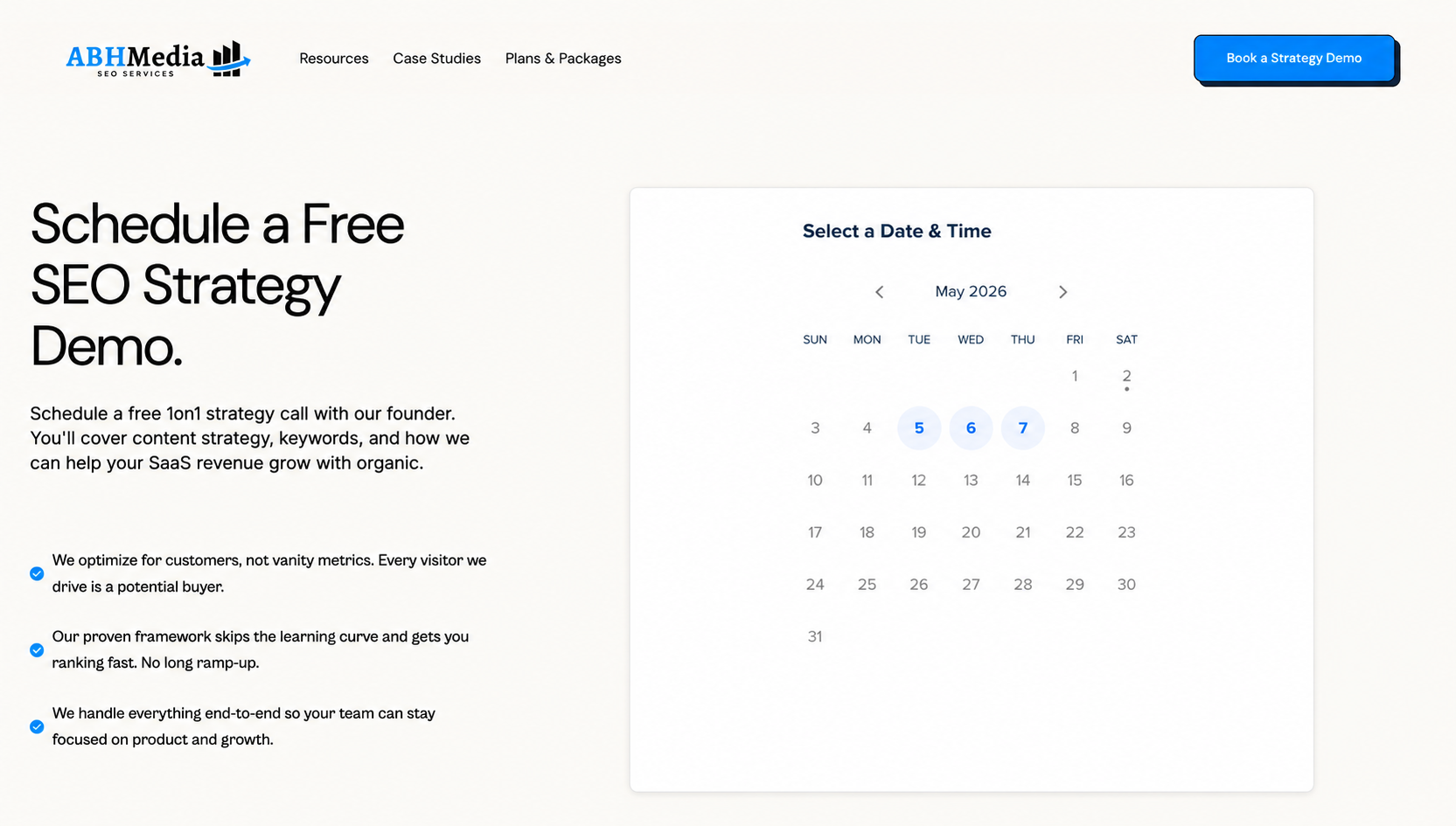The height and width of the screenshot is (826, 1456).
Task: Click the date 23 in calendar
Action: pos(1126,532)
